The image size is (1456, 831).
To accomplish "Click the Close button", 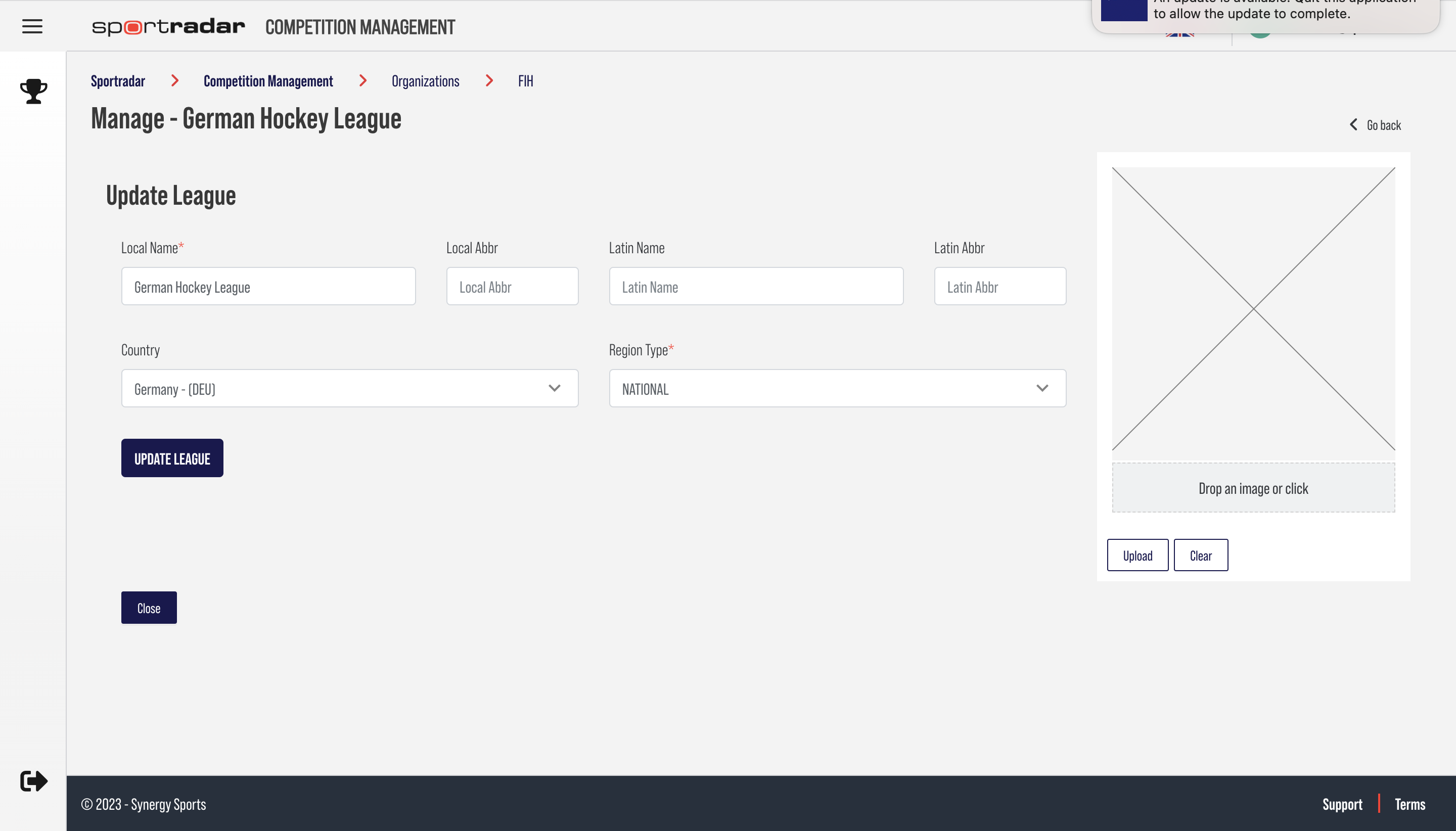I will point(149,607).
